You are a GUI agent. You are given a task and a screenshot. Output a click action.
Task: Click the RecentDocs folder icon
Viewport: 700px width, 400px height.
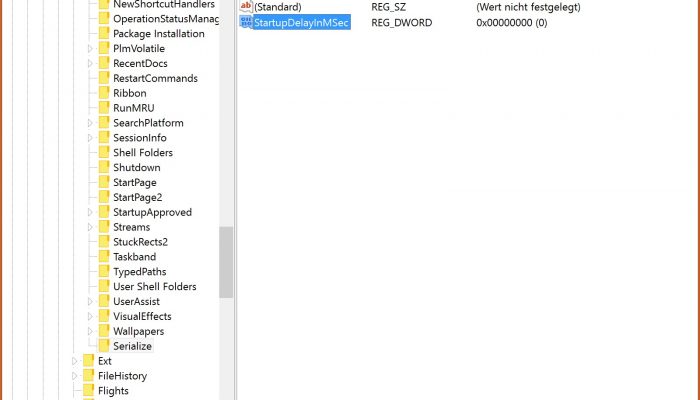[104, 63]
